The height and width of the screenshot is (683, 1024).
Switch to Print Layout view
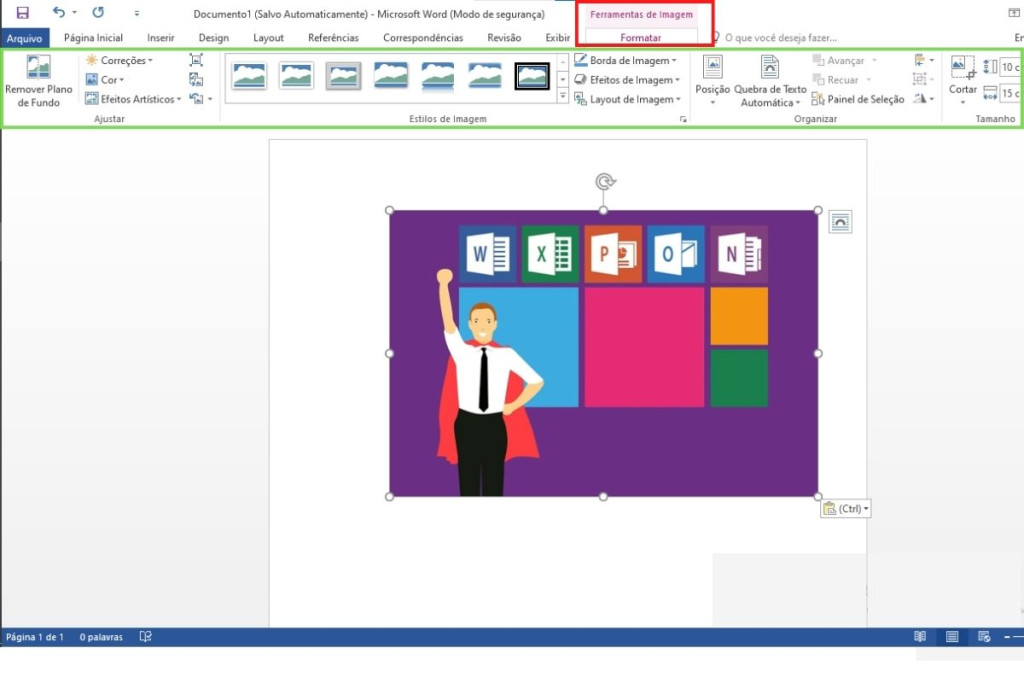[x=952, y=637]
